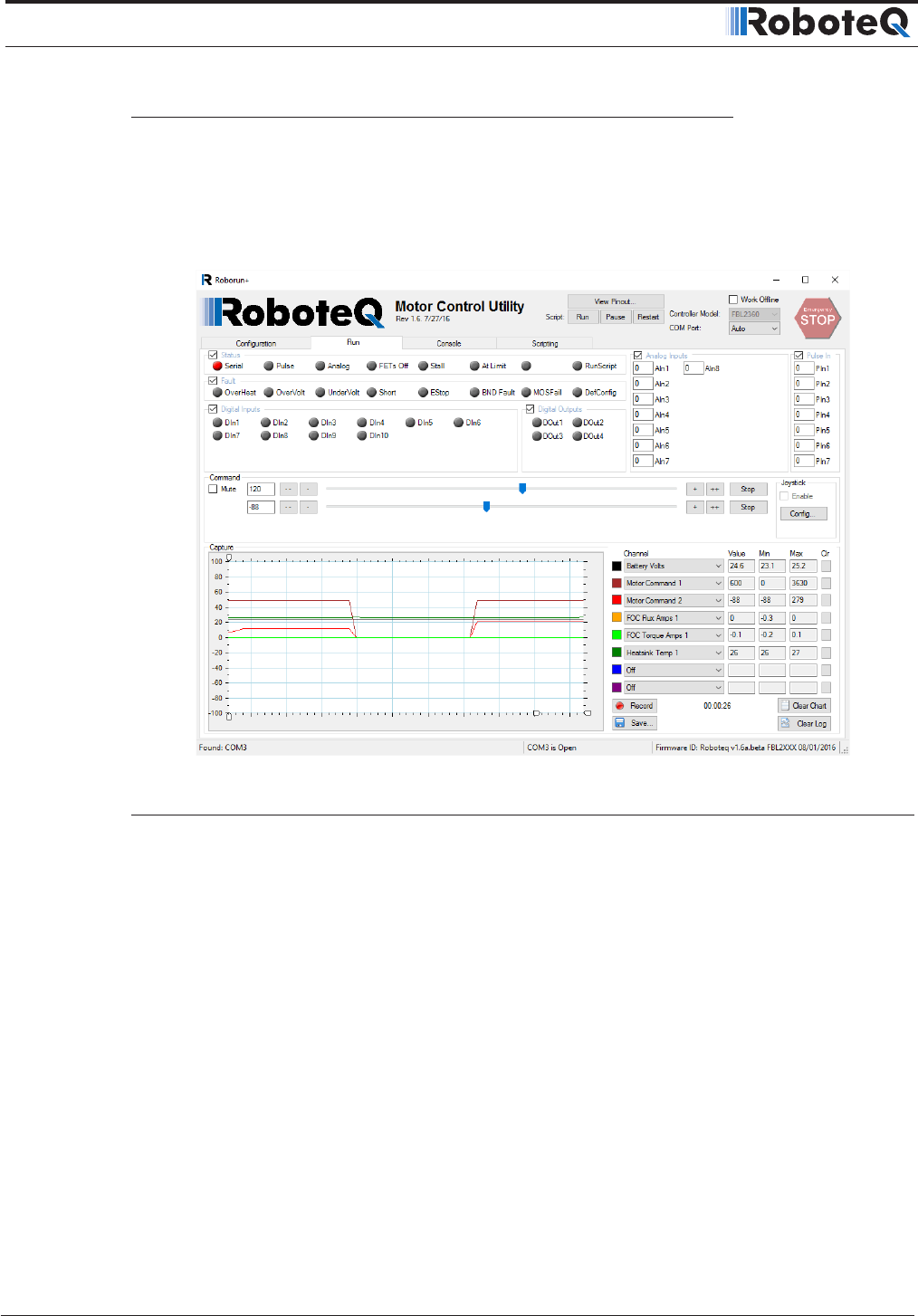The width and height of the screenshot is (918, 1316).
Task: Toggle the Status group checkbox
Action: (x=213, y=355)
